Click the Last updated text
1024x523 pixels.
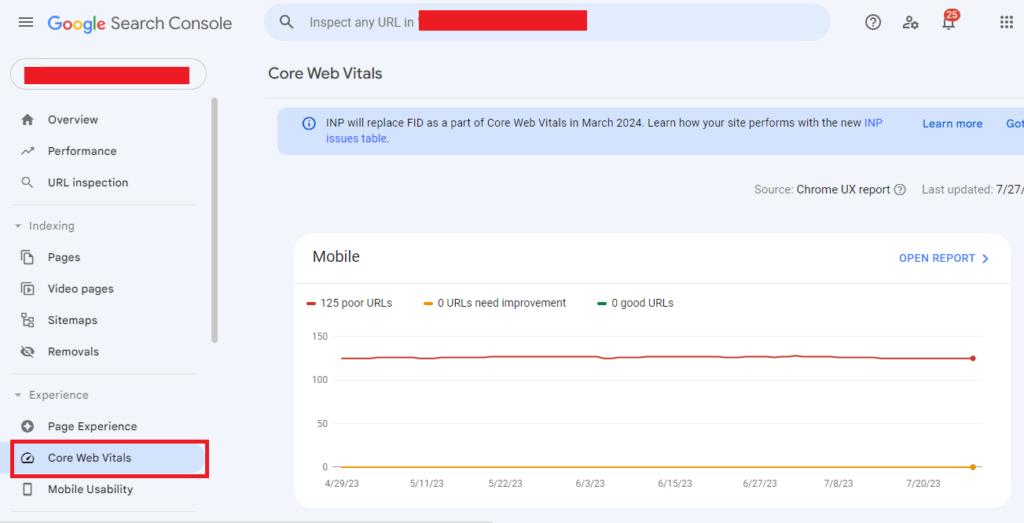(x=972, y=189)
